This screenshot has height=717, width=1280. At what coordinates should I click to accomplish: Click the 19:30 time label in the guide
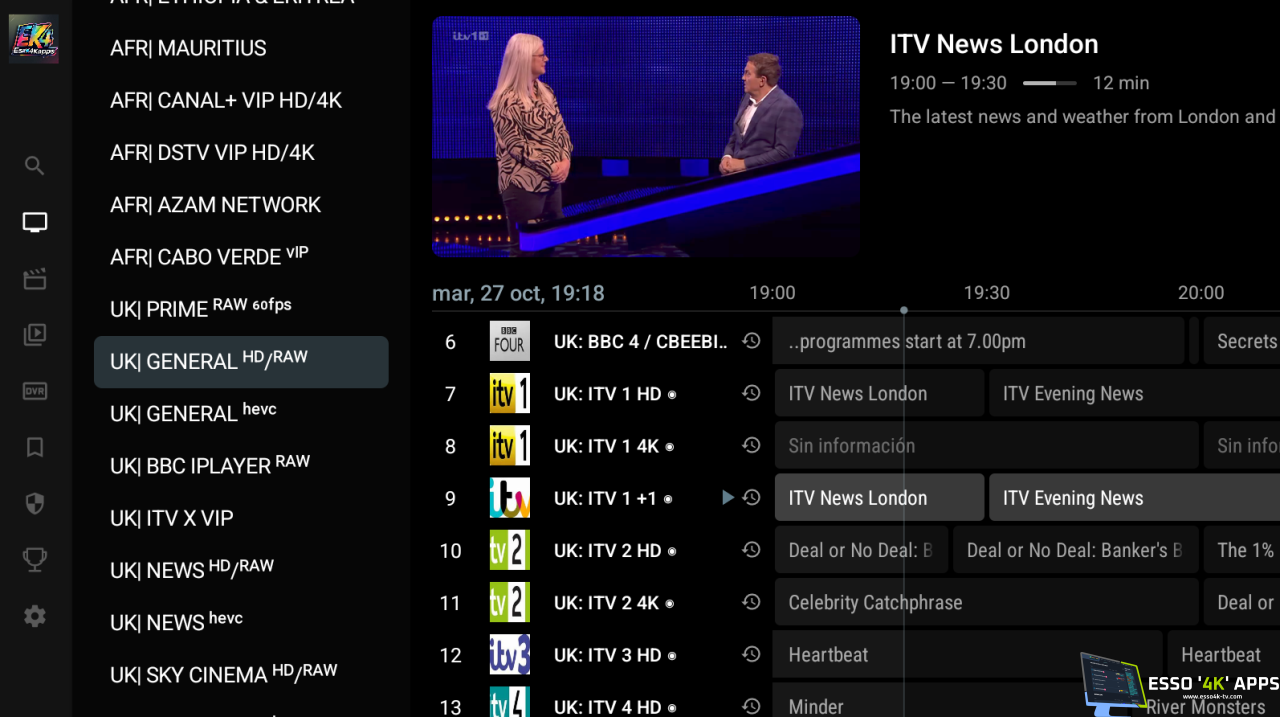tap(987, 293)
